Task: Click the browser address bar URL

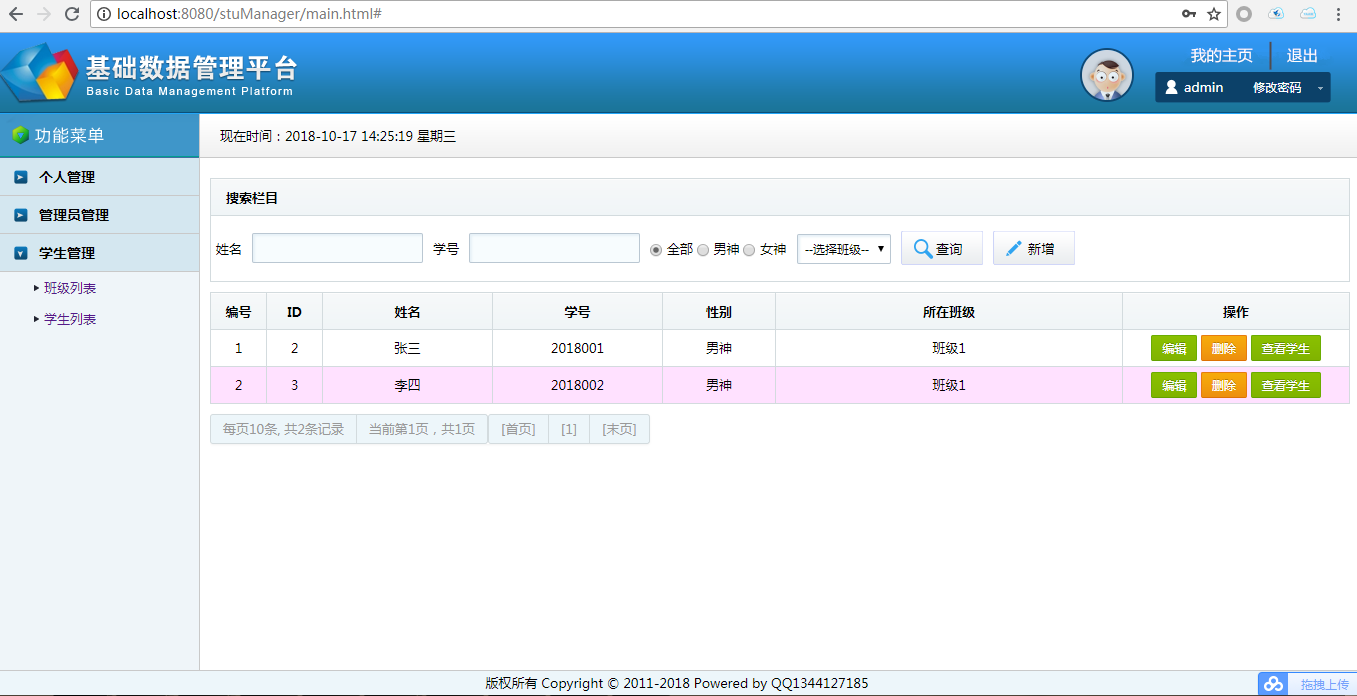Action: coord(248,14)
